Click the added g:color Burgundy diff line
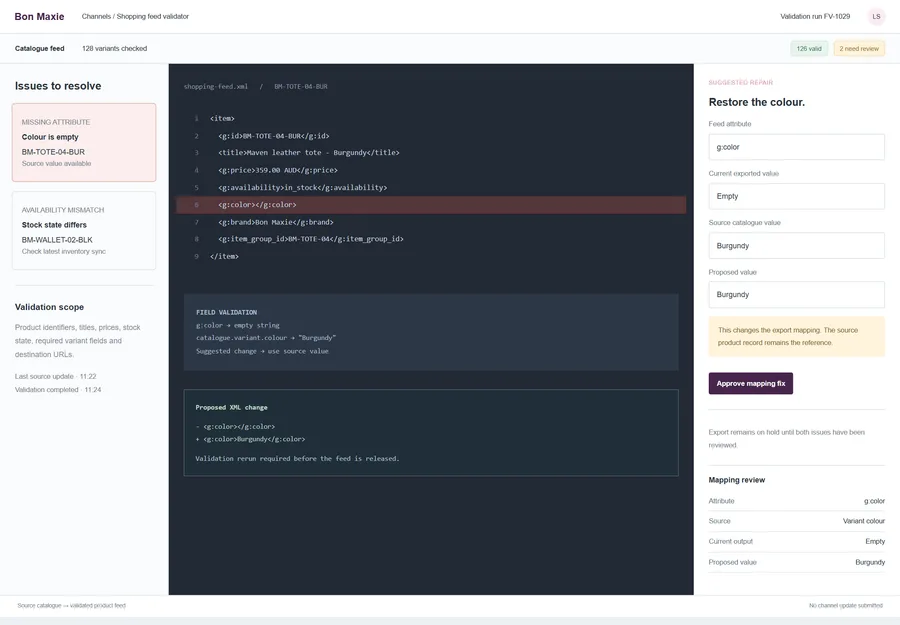Screen dimensions: 900x625 point(250,439)
